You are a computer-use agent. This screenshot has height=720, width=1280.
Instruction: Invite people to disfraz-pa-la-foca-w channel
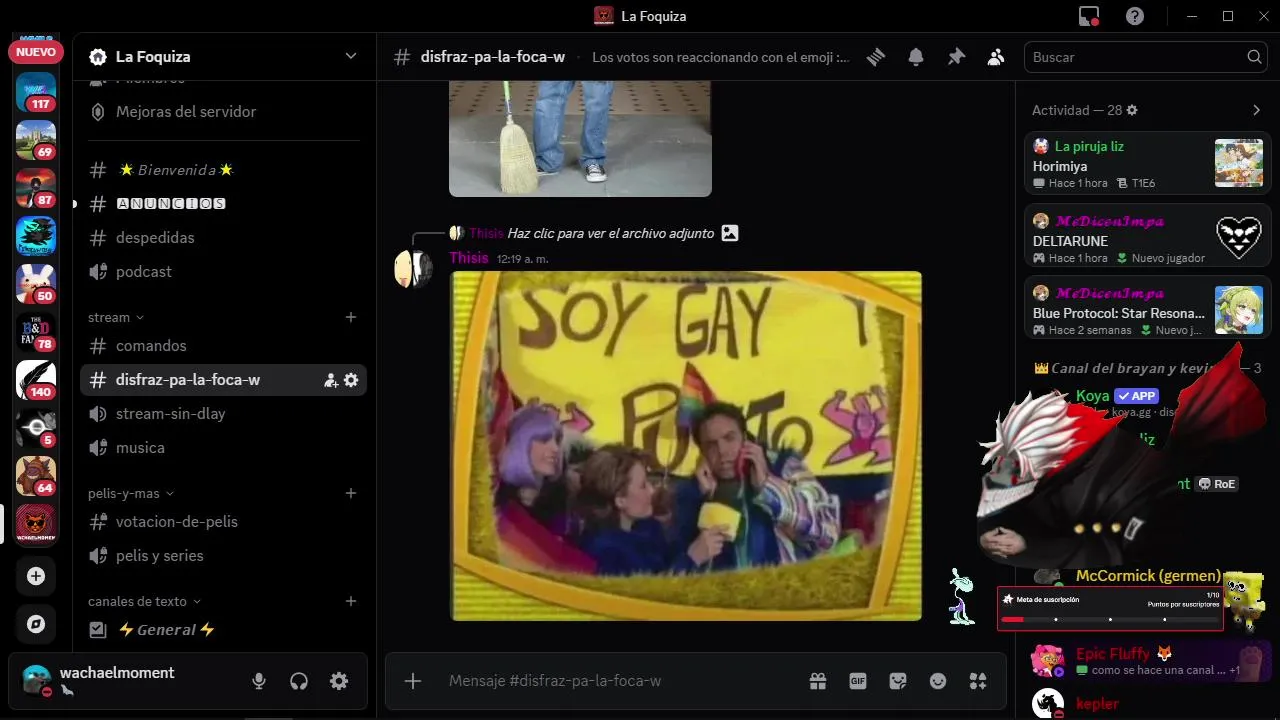331,380
